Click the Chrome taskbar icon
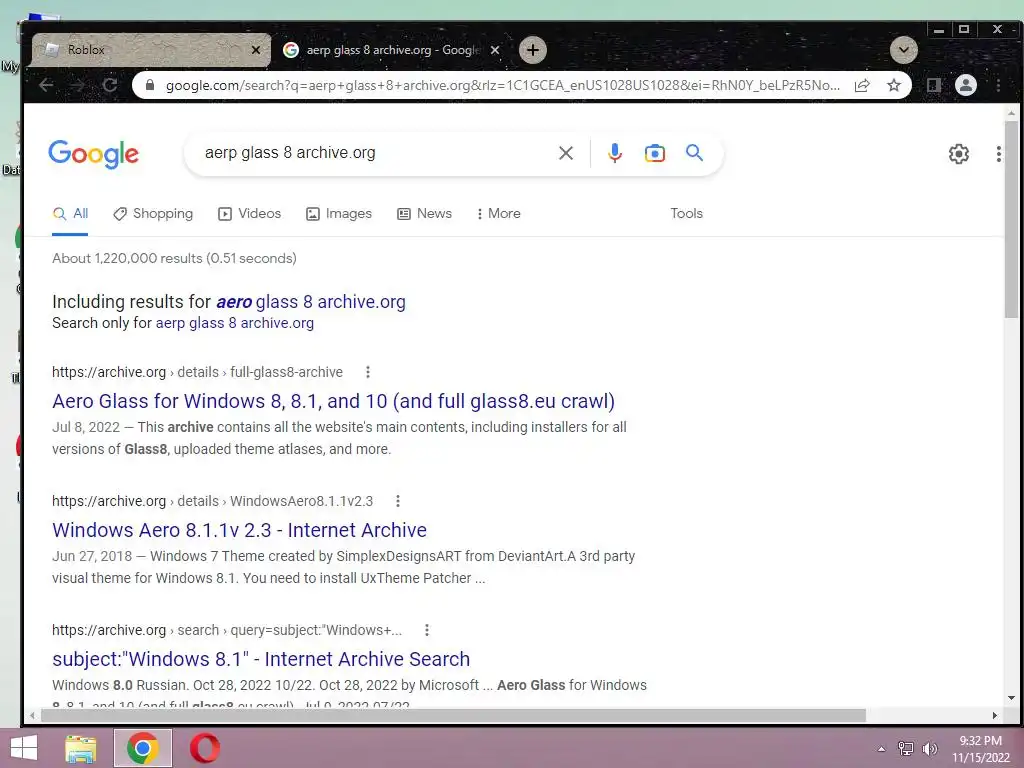The image size is (1024, 768). coord(143,748)
